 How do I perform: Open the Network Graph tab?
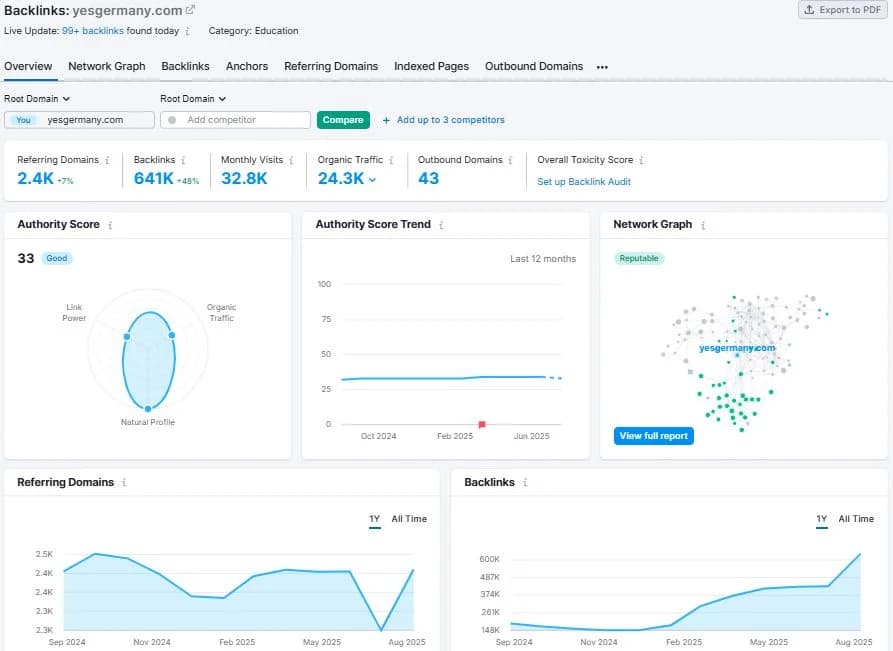106,66
